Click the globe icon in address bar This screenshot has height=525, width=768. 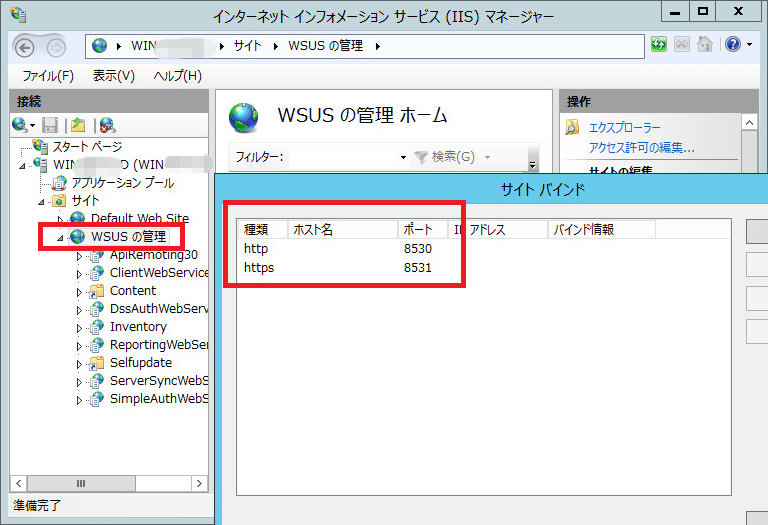[x=99, y=46]
